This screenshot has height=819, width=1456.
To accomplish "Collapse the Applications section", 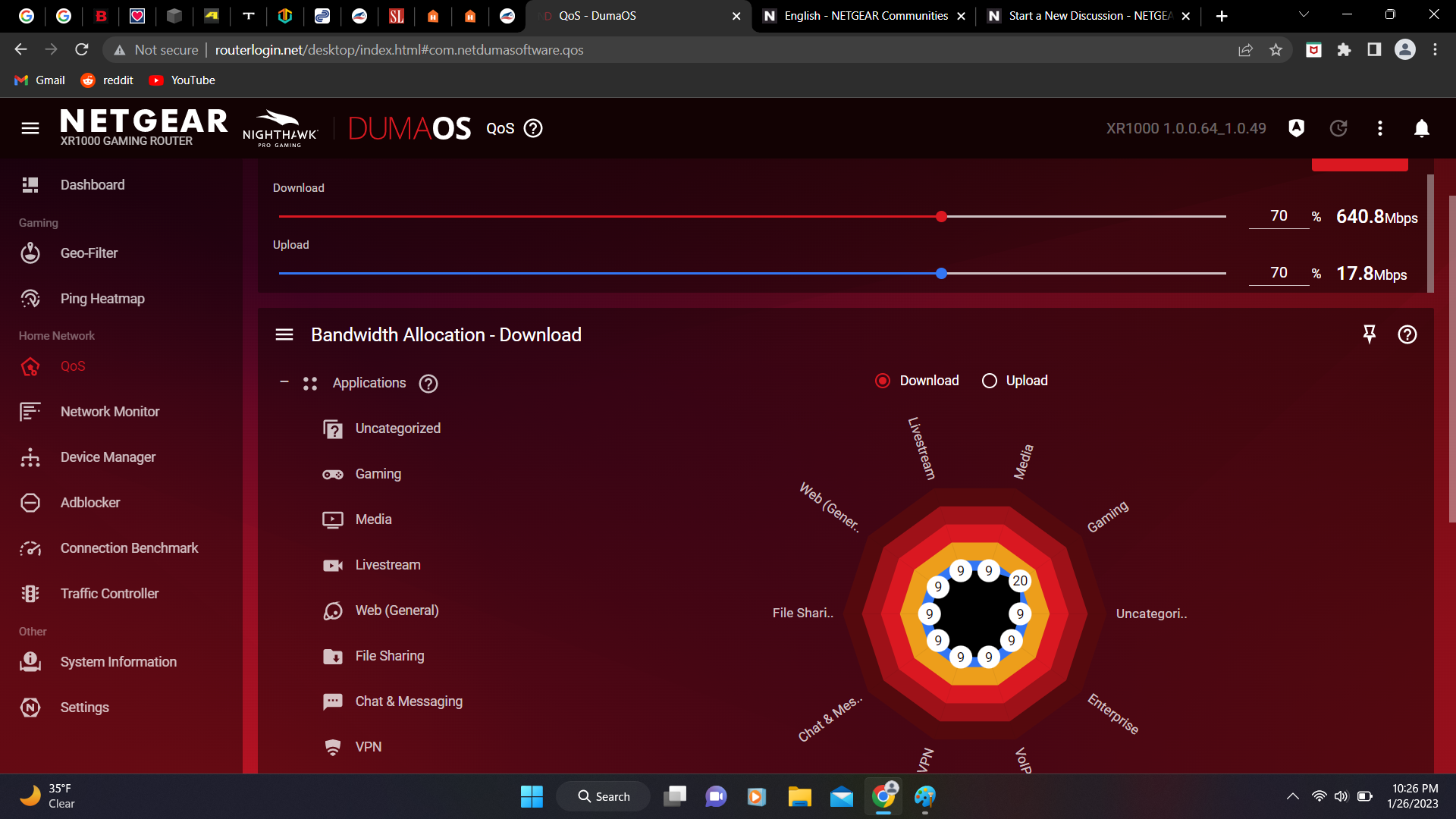I will (285, 382).
